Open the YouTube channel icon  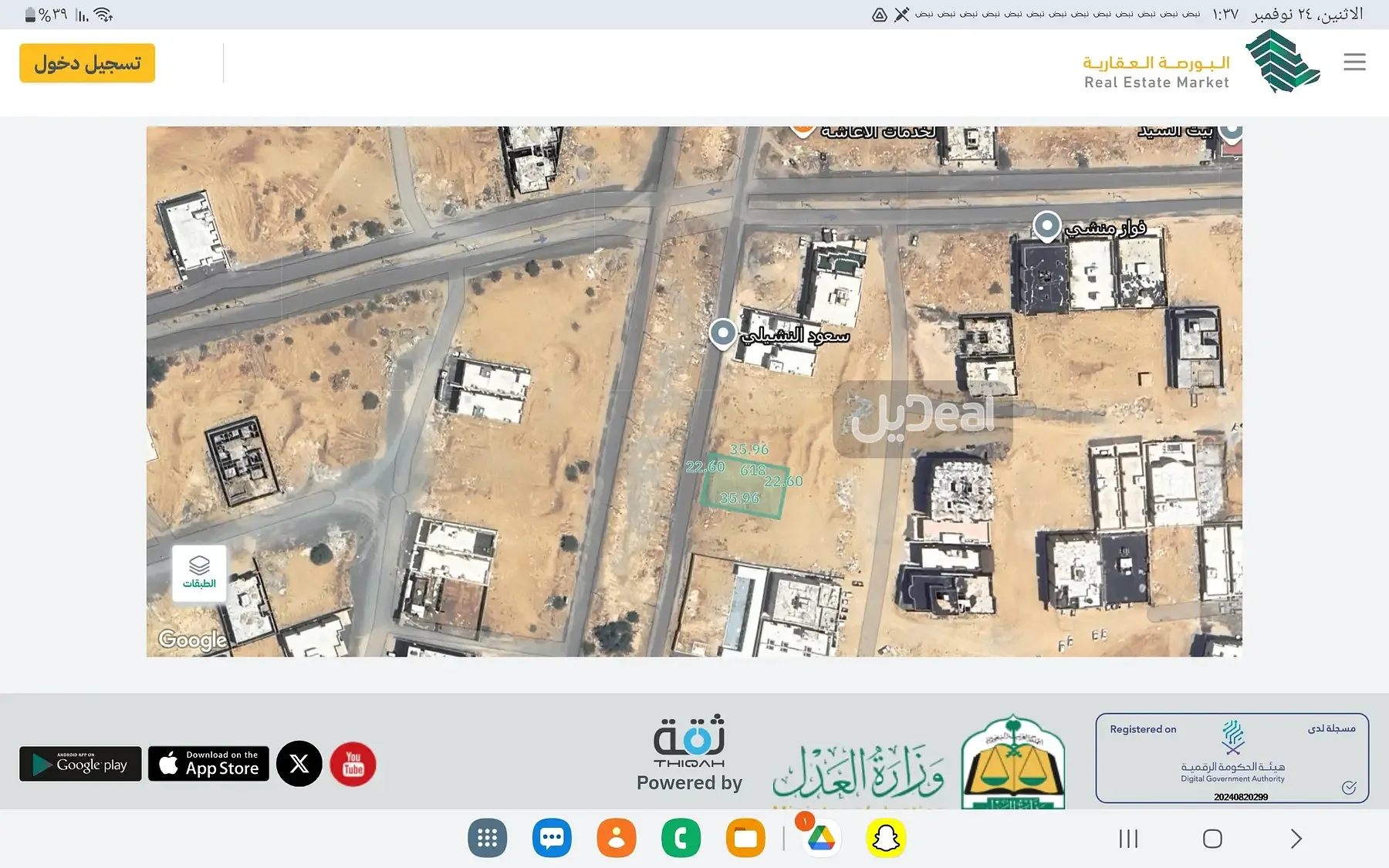pos(353,764)
